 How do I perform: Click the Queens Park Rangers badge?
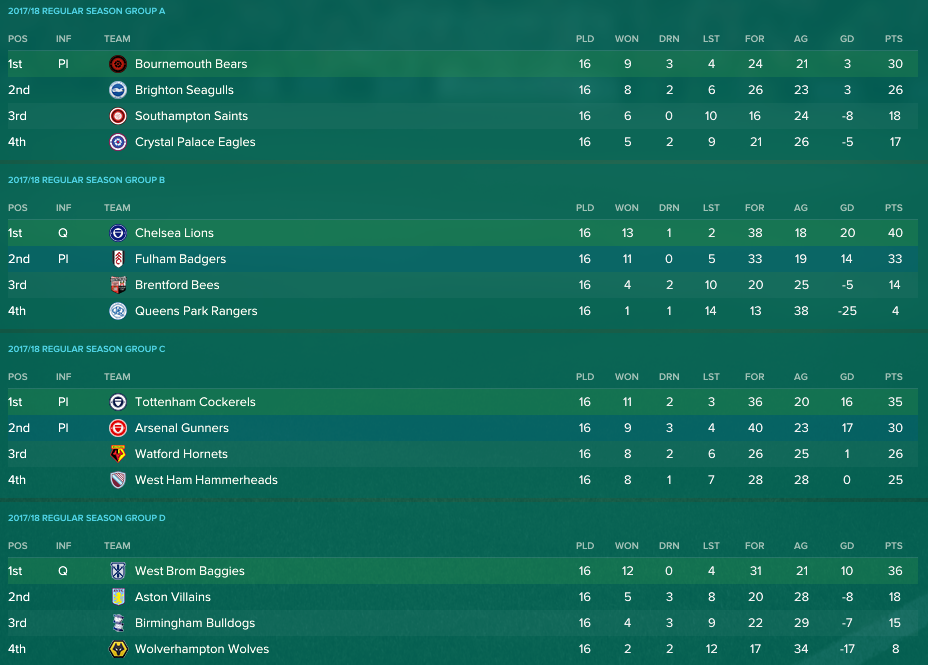point(118,311)
